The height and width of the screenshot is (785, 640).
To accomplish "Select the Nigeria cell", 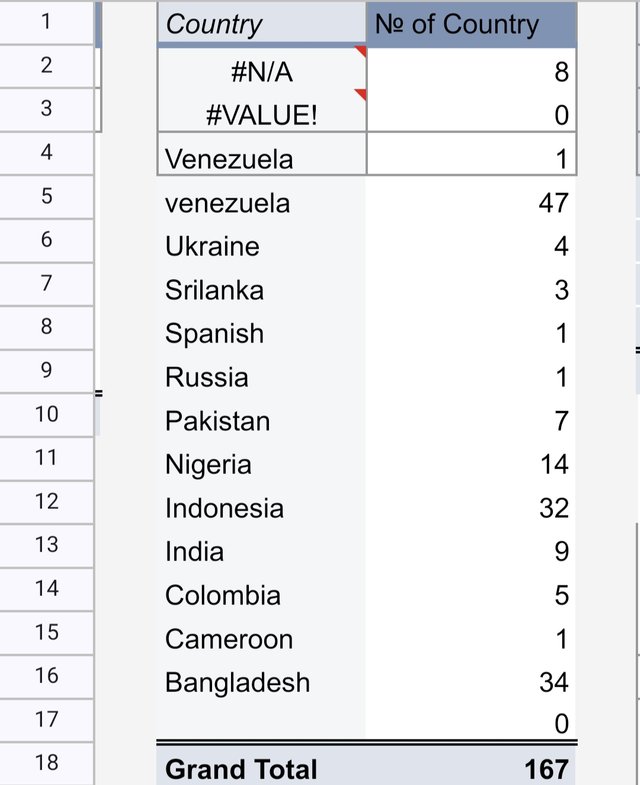I will [x=261, y=465].
